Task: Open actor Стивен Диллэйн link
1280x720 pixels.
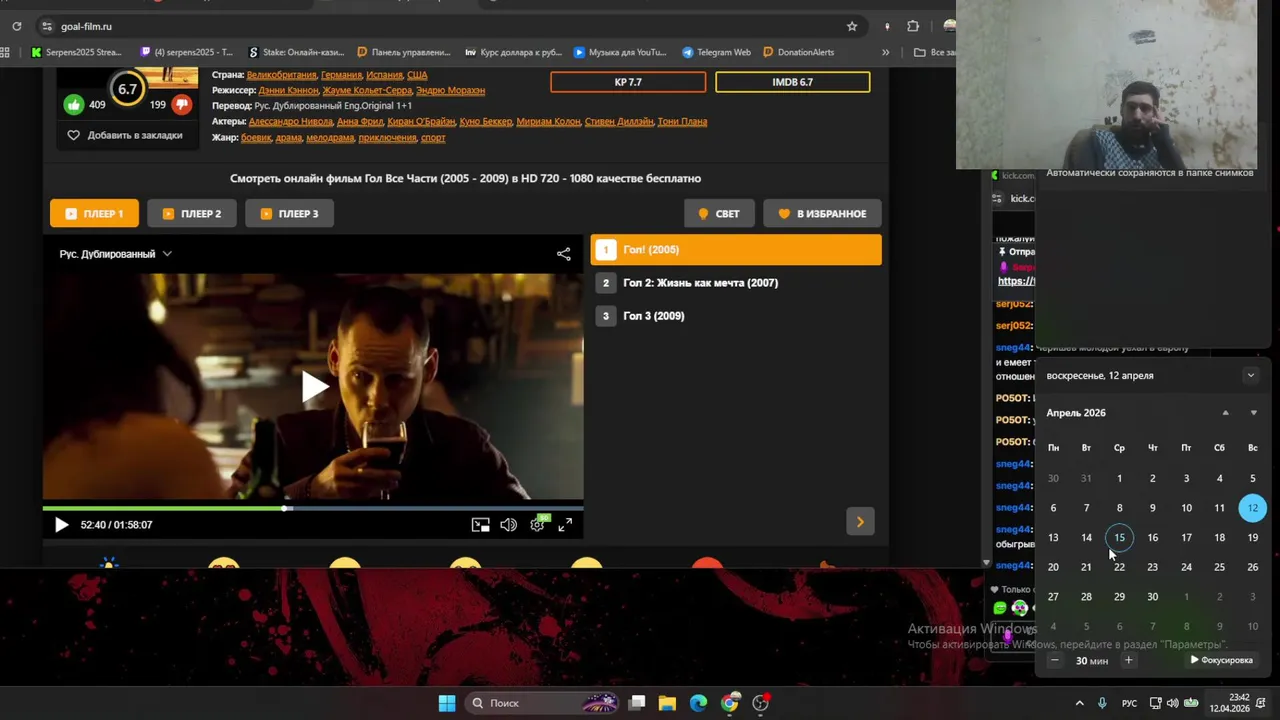Action: click(x=618, y=121)
